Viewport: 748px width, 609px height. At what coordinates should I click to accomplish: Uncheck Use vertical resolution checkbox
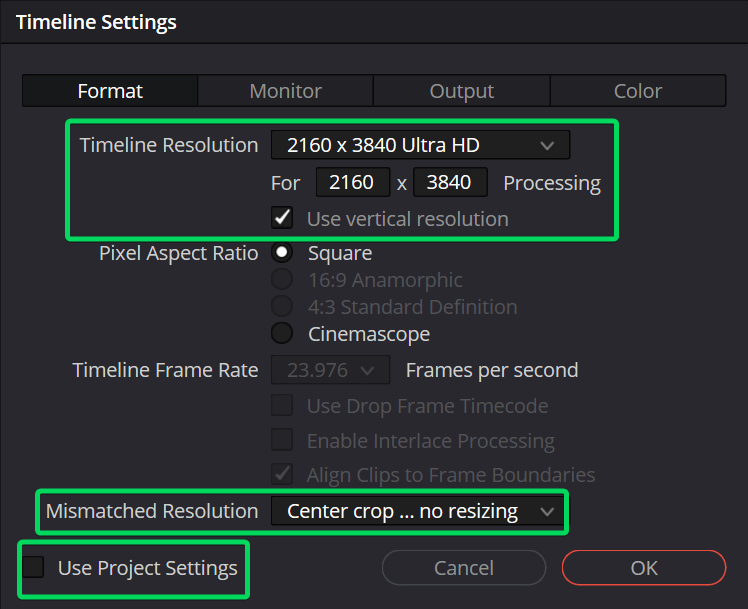(x=283, y=218)
